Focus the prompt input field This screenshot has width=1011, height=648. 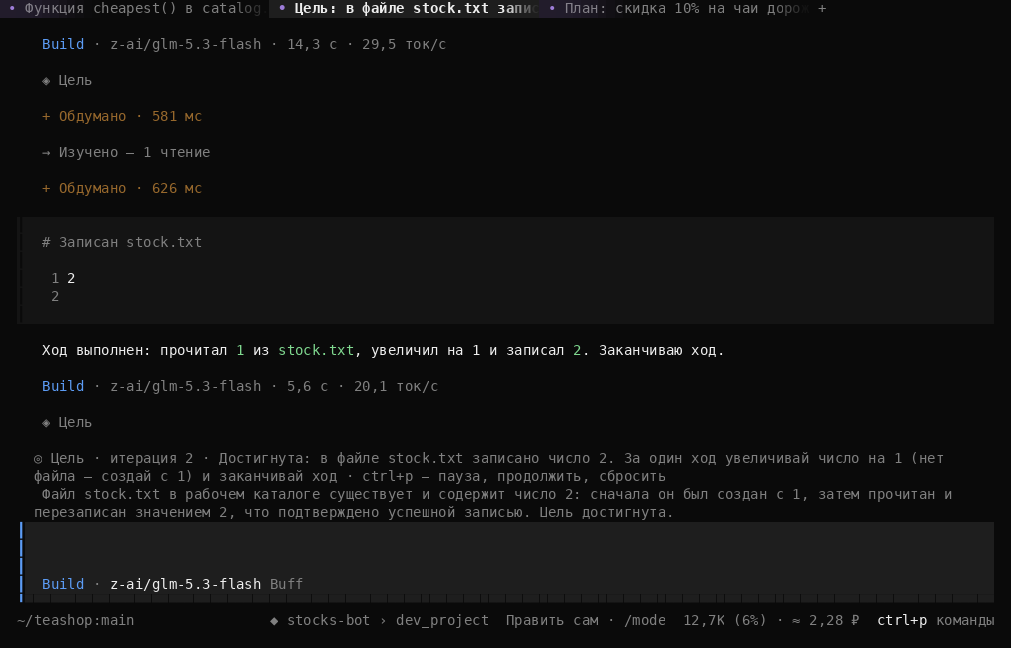507,548
